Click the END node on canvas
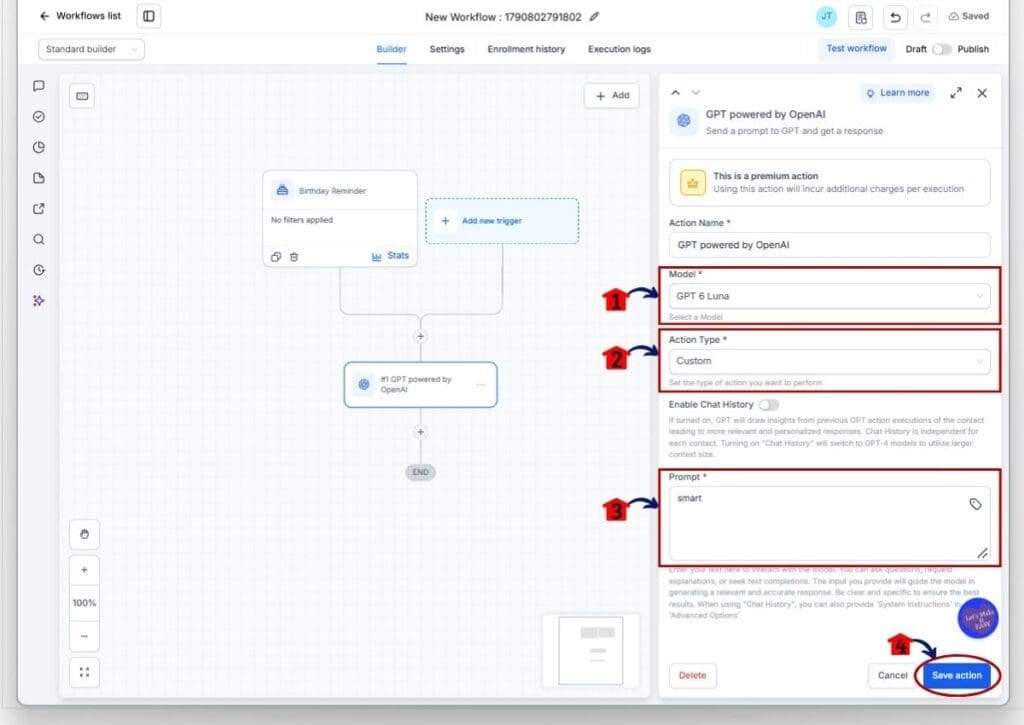This screenshot has height=725, width=1024. [x=420, y=472]
